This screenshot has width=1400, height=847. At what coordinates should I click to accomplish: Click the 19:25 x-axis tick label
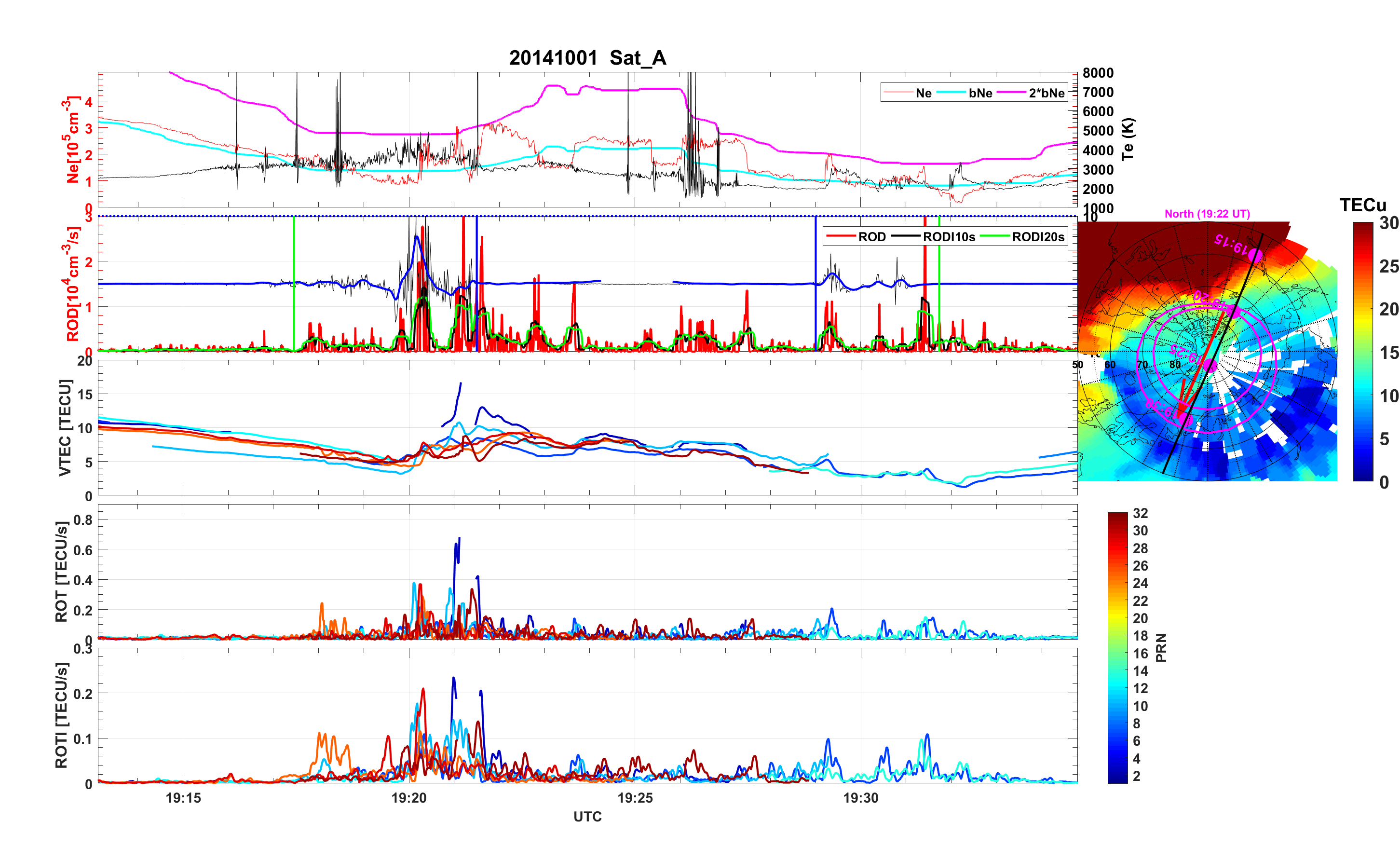635,797
